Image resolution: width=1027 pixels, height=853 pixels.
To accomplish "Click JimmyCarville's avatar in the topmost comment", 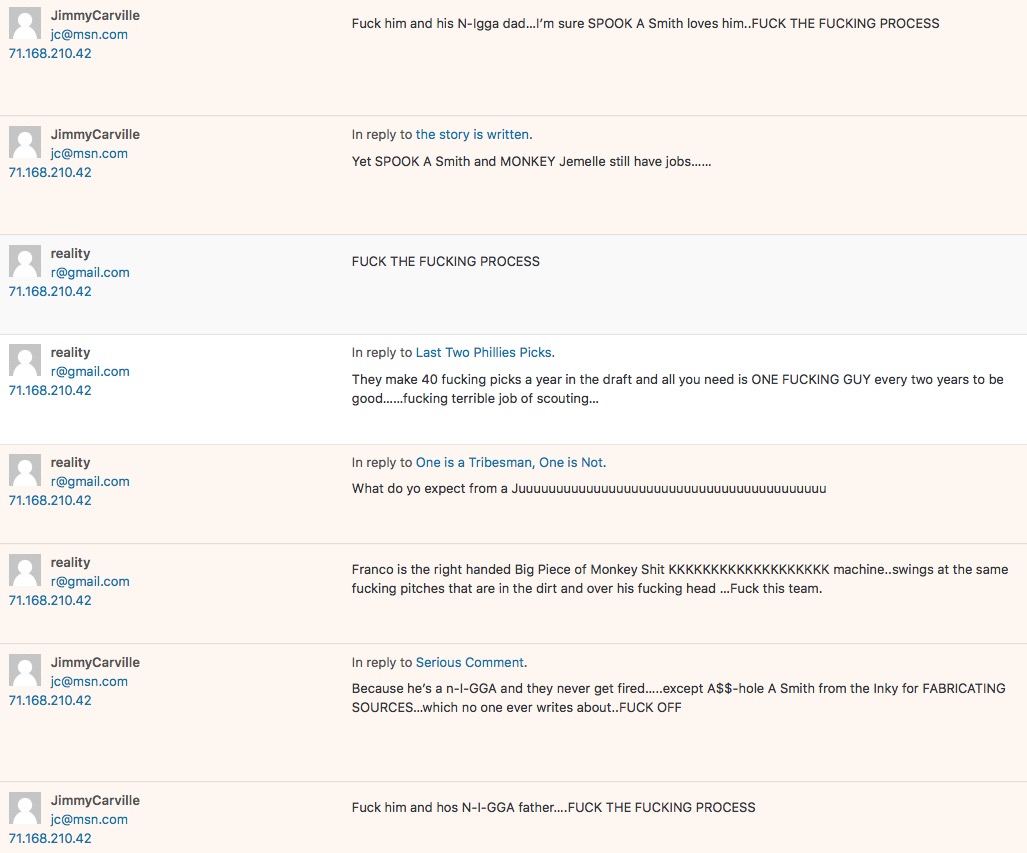I will point(25,23).
